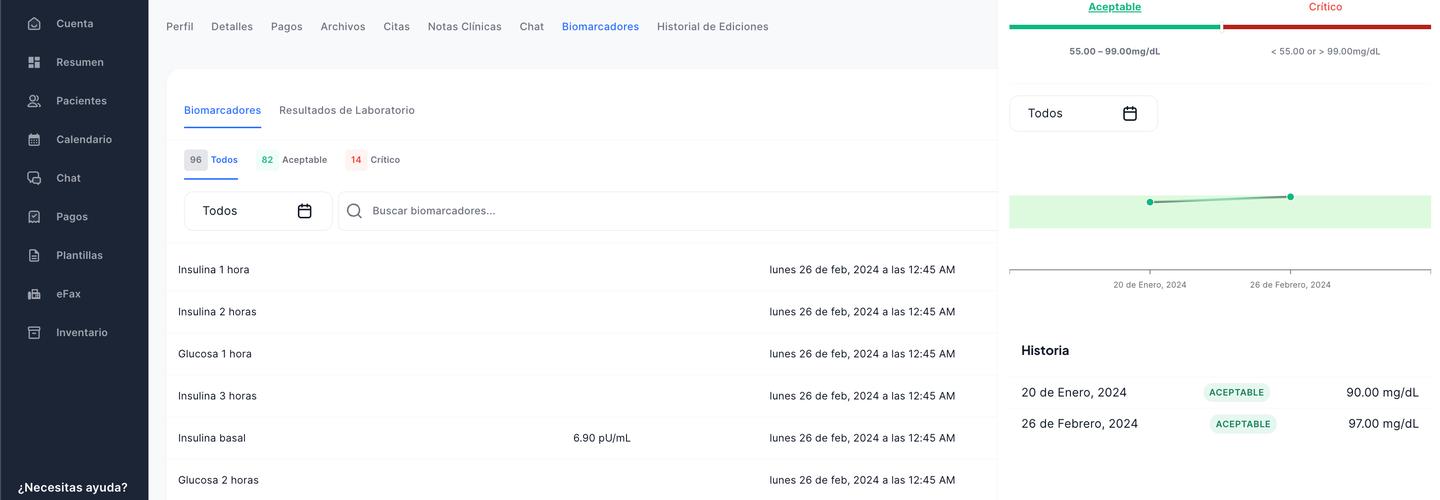The image size is (1440, 500).
Task: Open the Inventario box icon
Action: (34, 333)
